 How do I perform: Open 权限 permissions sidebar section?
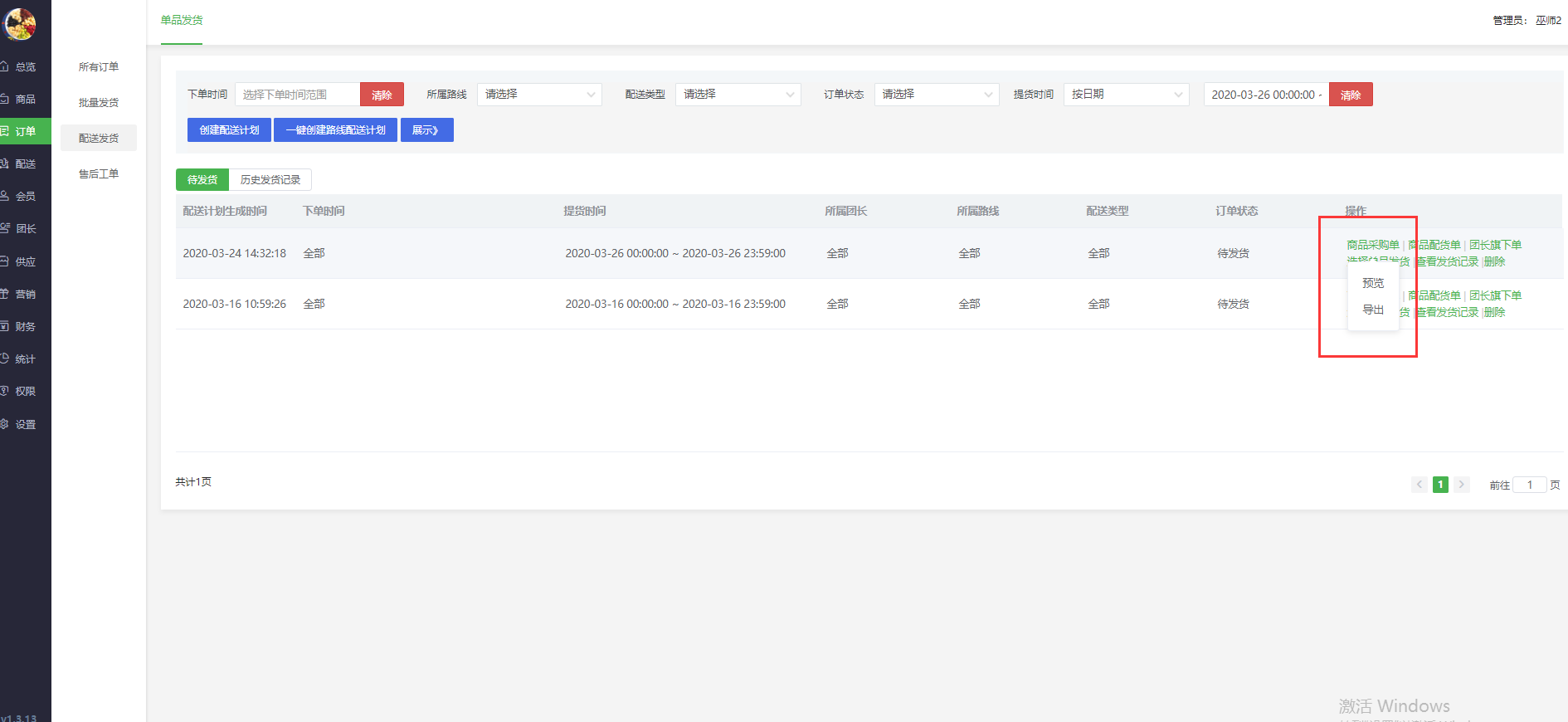pos(25,392)
